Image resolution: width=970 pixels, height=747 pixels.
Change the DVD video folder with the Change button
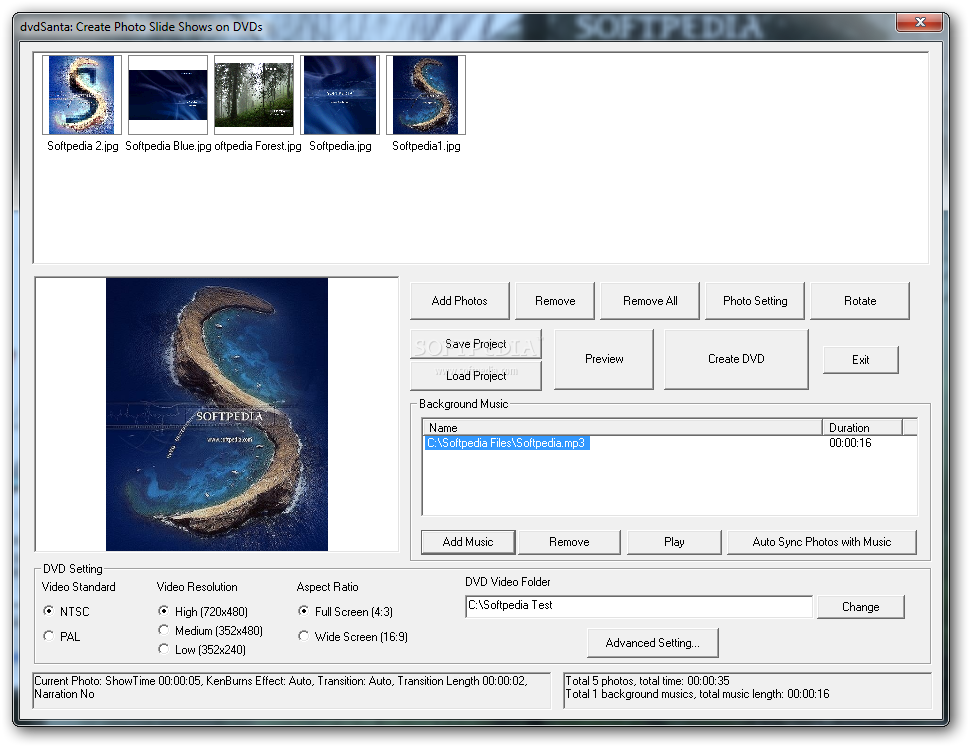point(861,607)
